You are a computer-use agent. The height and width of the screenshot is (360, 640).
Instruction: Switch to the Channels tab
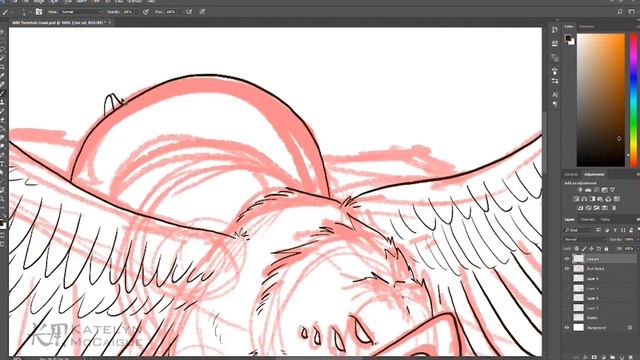(587, 220)
